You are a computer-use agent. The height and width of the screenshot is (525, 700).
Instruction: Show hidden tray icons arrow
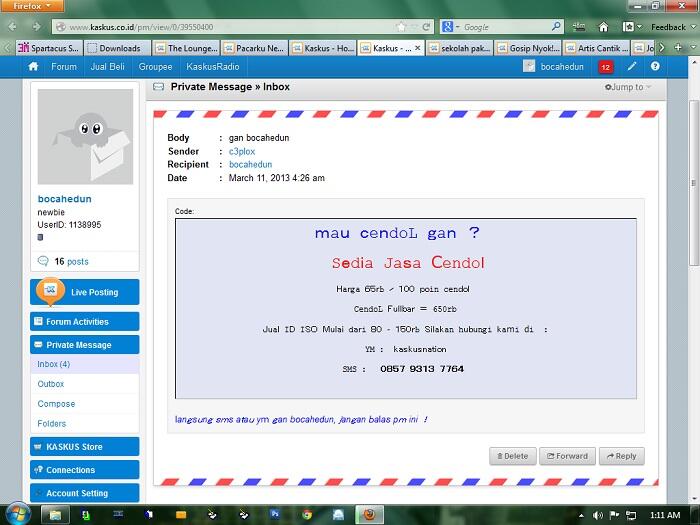click(581, 515)
